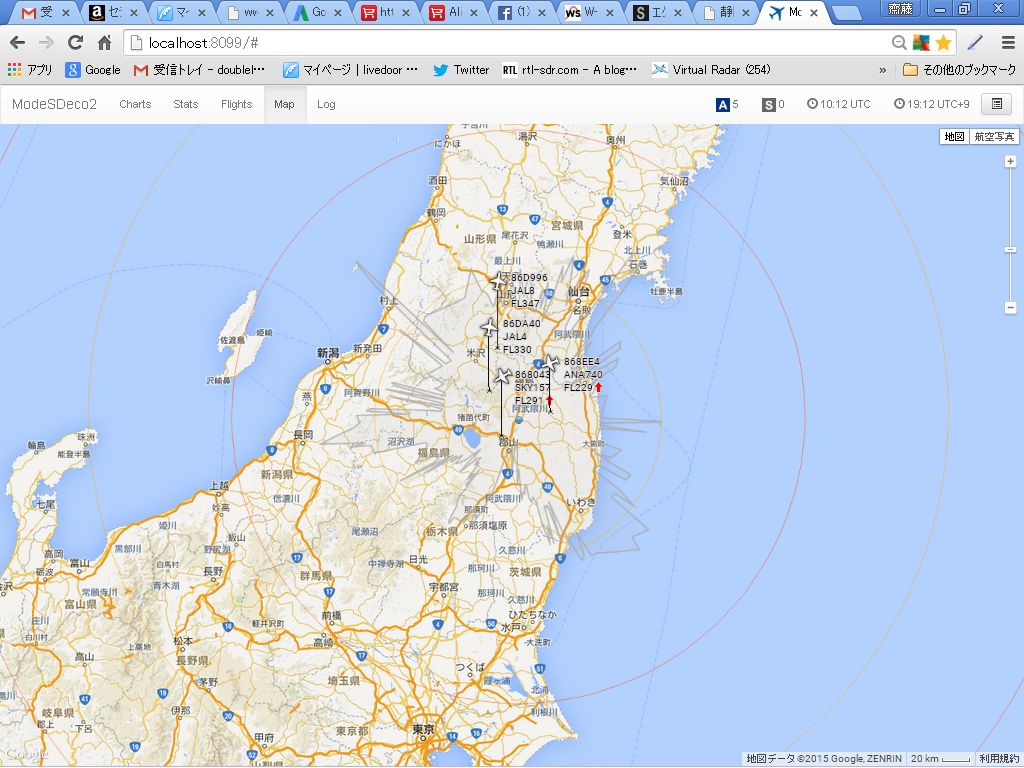1024x768 pixels.
Task: Click the FL229 altitude label
Action: (578, 387)
